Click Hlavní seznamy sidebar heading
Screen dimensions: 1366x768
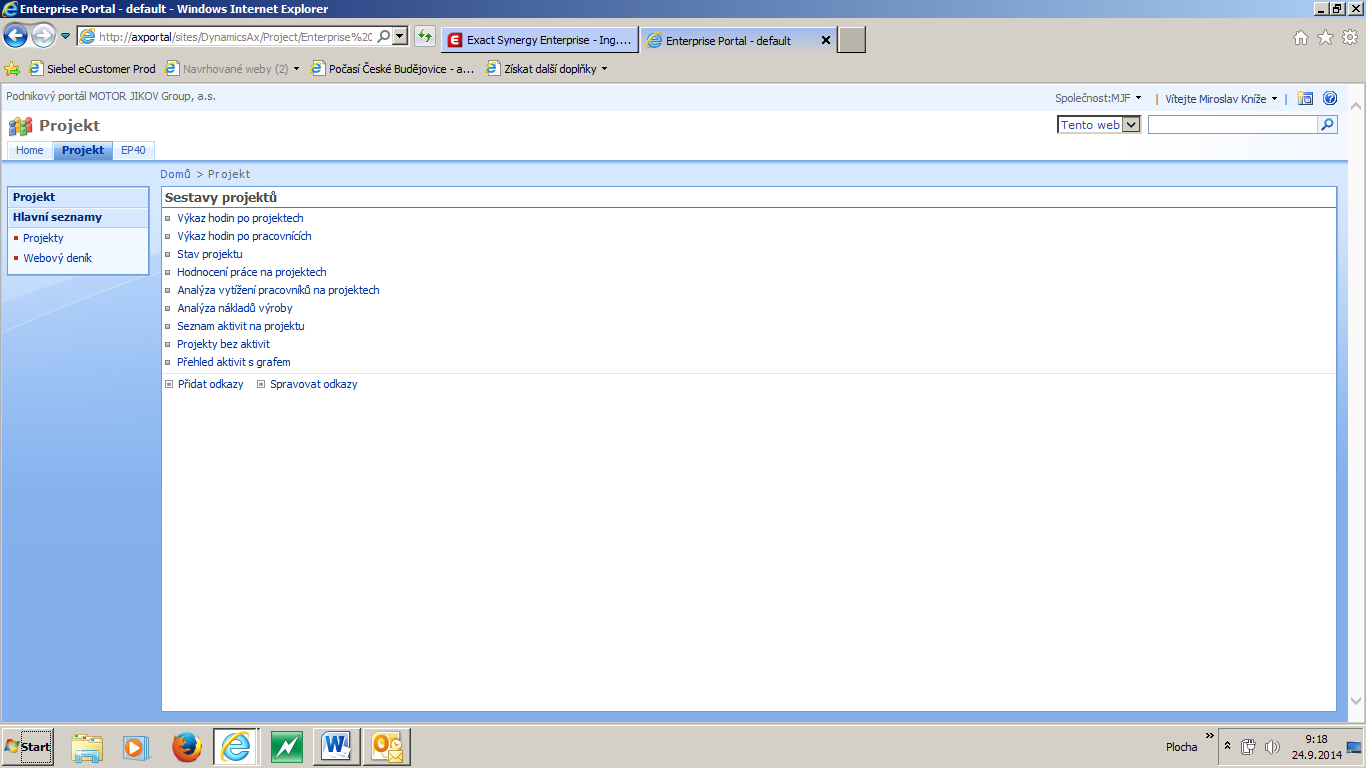click(78, 217)
